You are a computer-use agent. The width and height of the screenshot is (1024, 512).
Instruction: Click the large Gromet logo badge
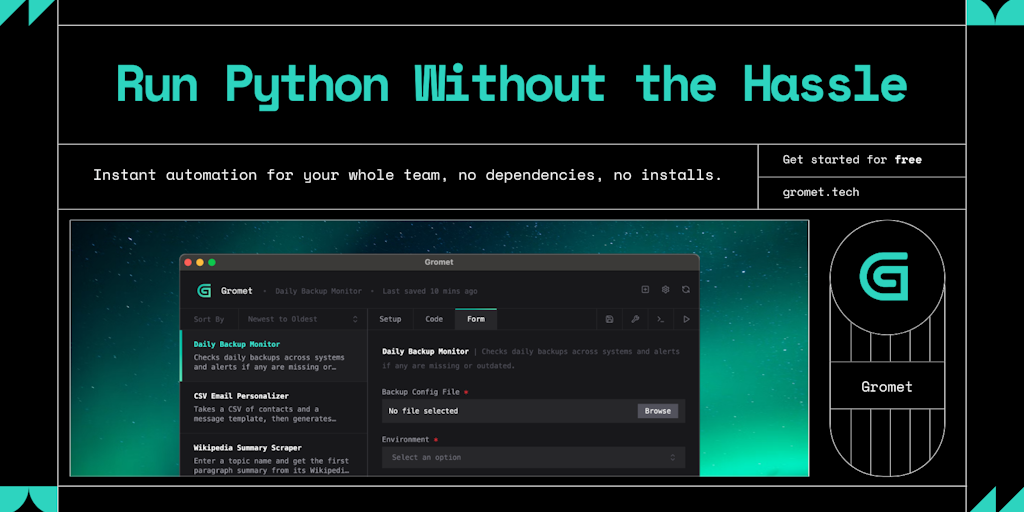(886, 277)
